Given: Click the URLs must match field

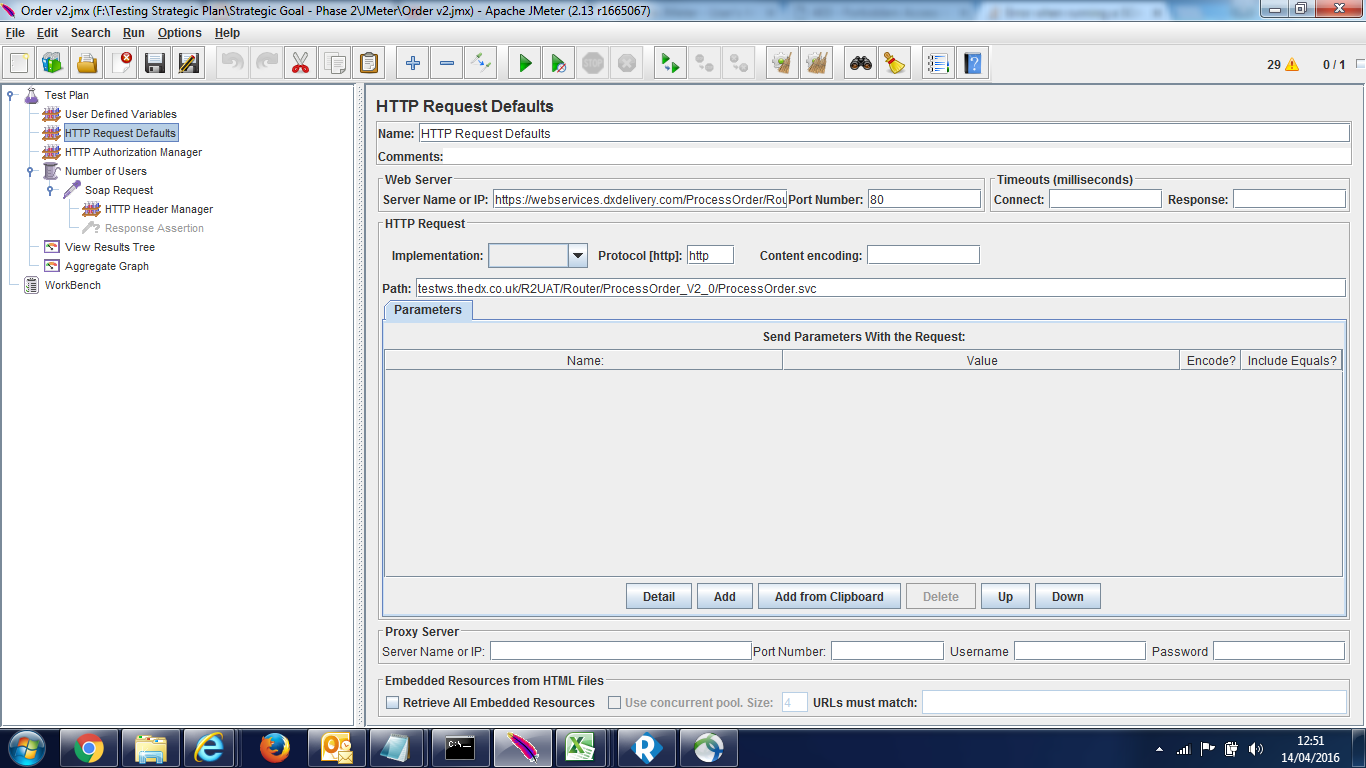Looking at the screenshot, I should pos(1134,702).
